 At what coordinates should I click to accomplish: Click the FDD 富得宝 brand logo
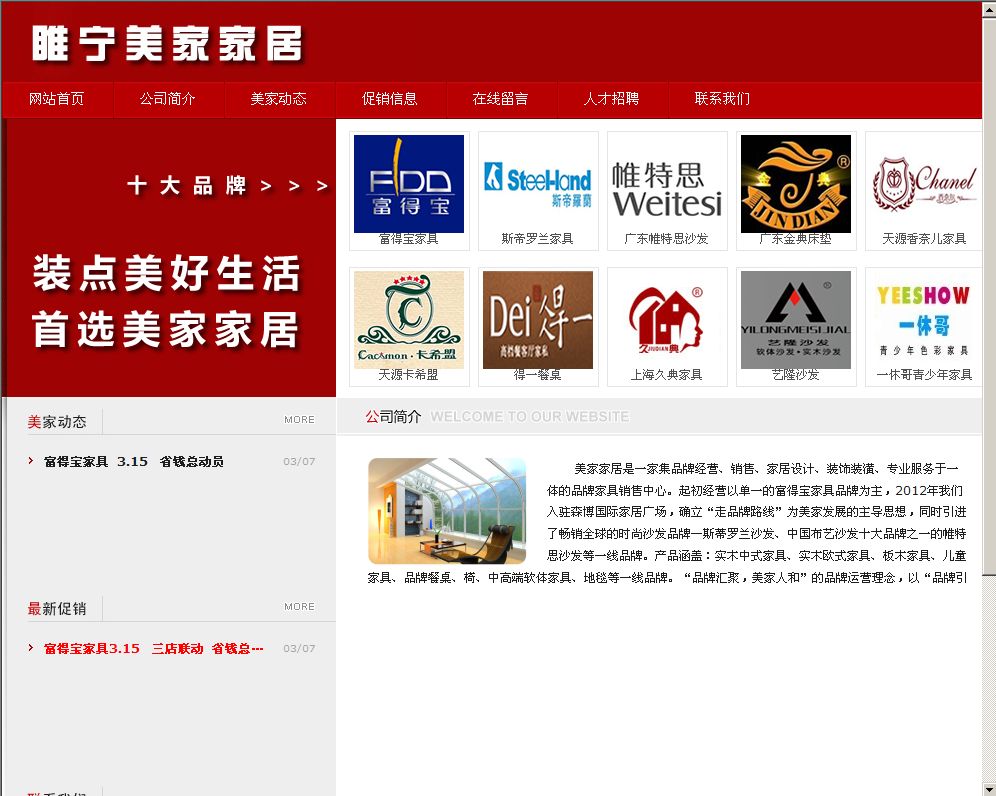(408, 183)
